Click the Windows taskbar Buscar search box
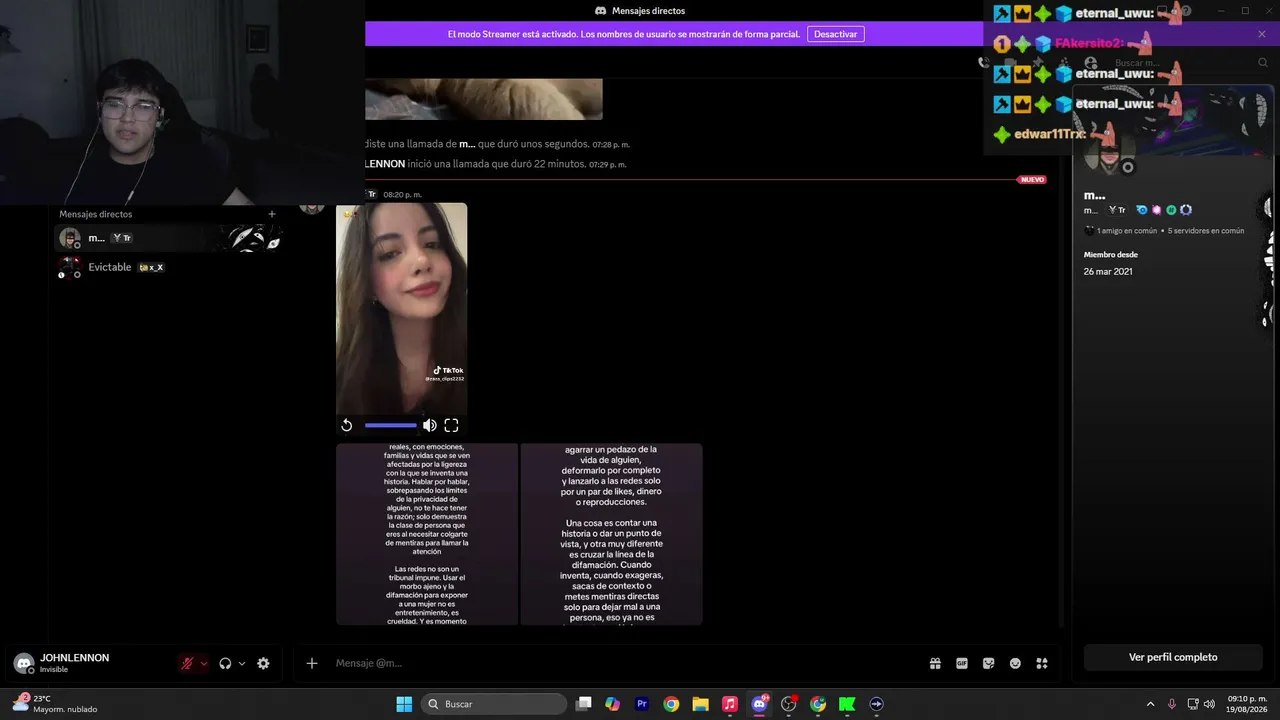The height and width of the screenshot is (720, 1280). tap(493, 704)
